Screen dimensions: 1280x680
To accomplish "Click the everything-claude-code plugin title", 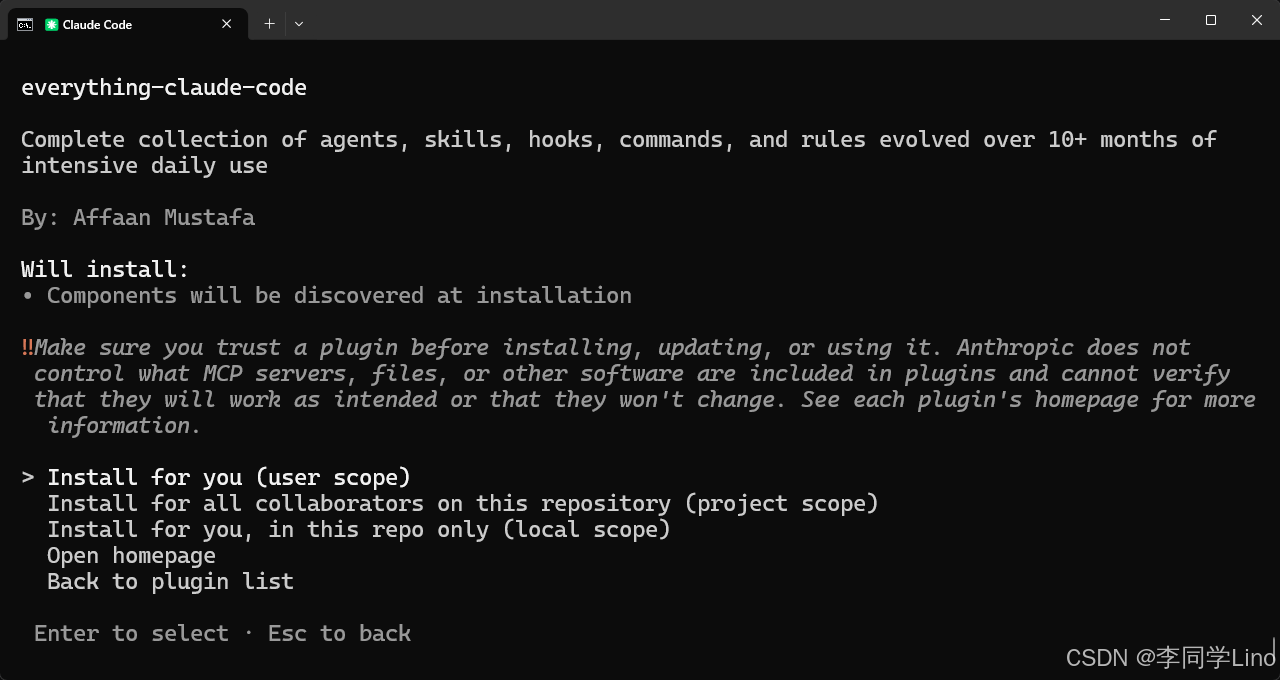I will [x=164, y=87].
